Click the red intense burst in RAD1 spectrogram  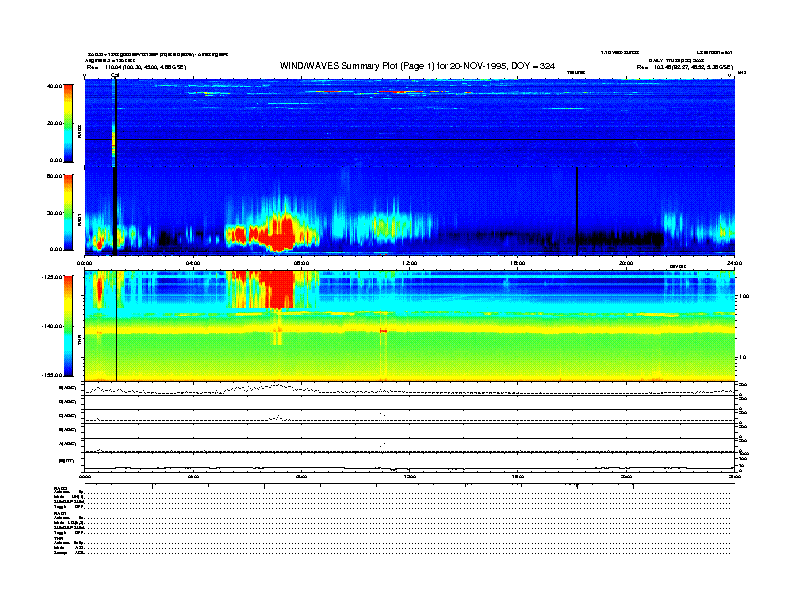275,233
